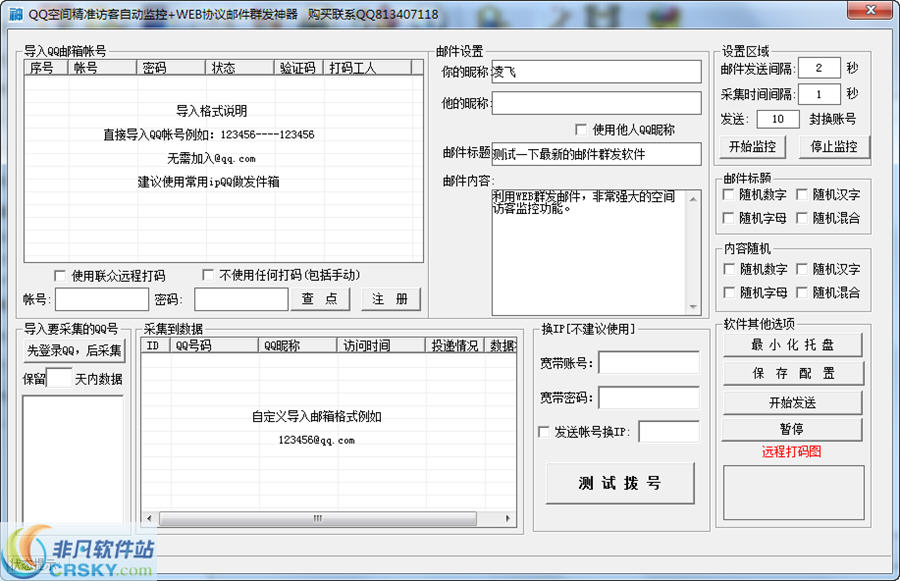Enable 使用他人QQ昵称 checkbox
The height and width of the screenshot is (581, 900).
click(x=581, y=129)
